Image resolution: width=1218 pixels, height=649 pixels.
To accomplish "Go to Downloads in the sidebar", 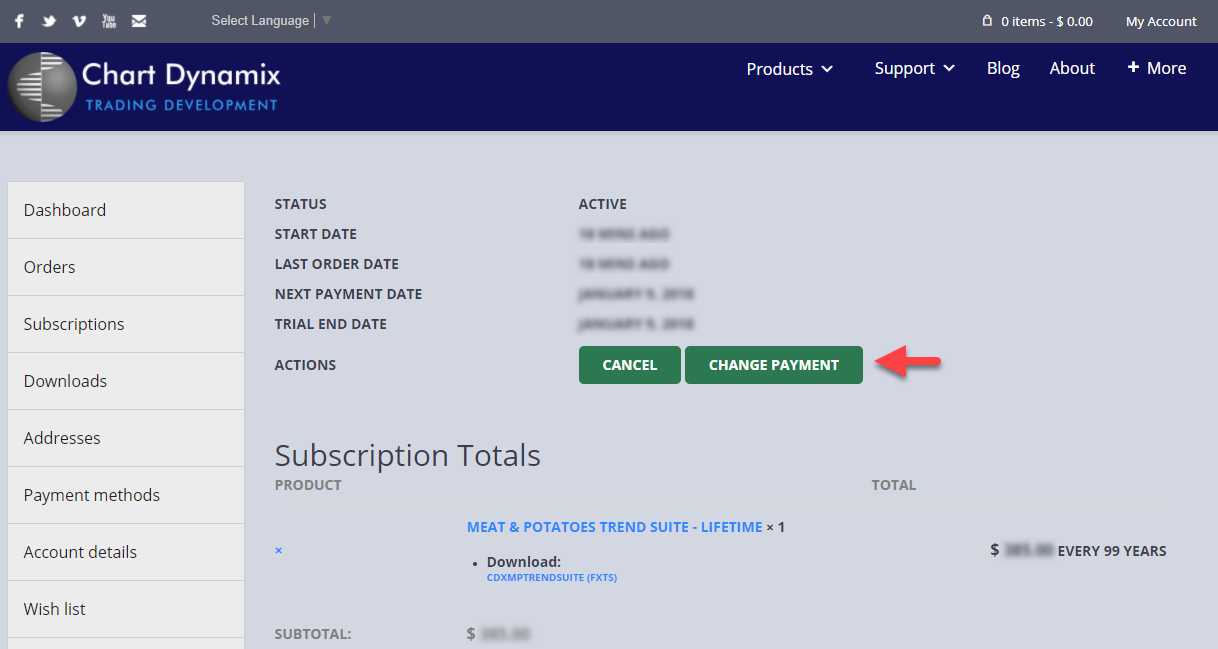I will (x=126, y=381).
